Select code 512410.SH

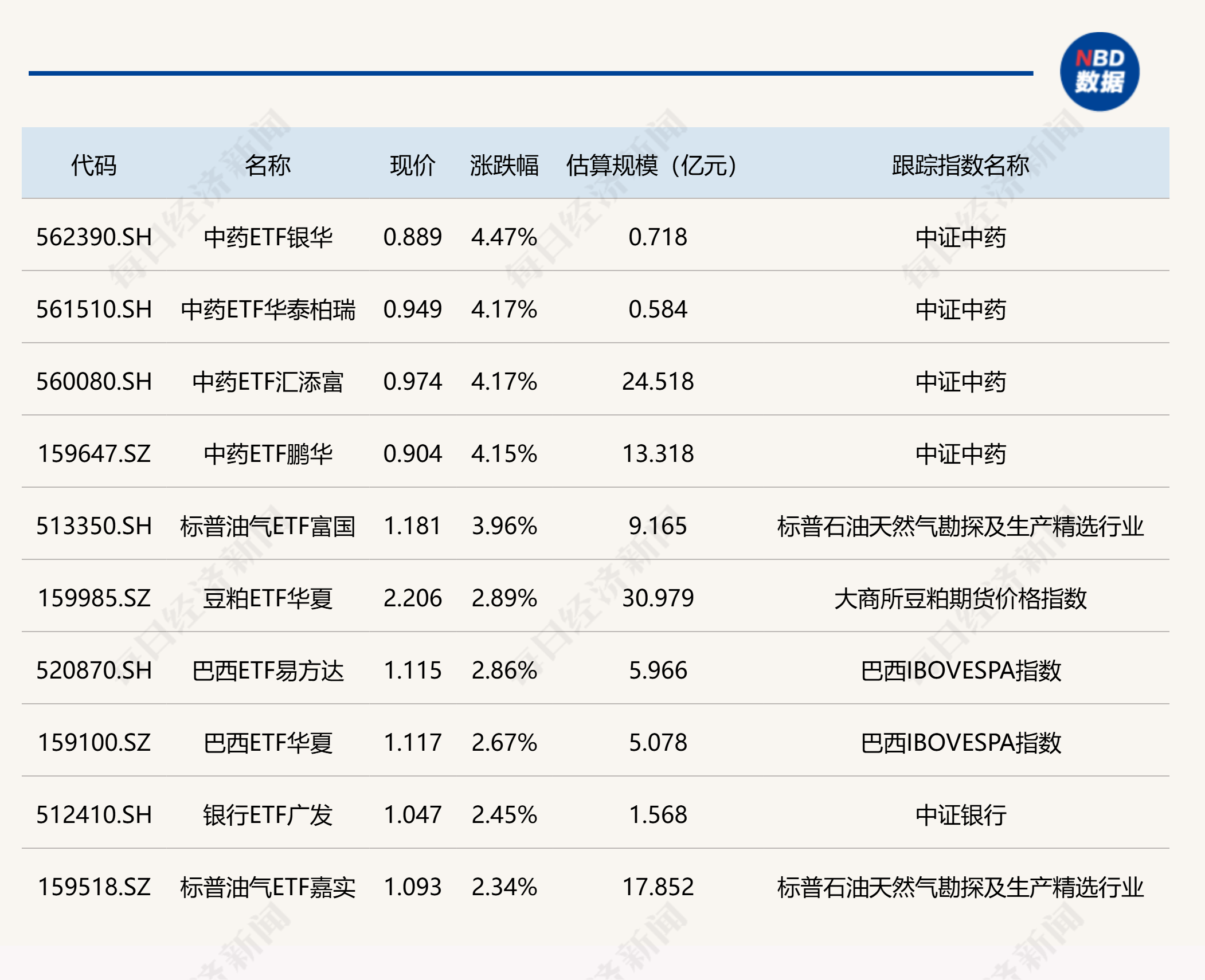click(94, 815)
